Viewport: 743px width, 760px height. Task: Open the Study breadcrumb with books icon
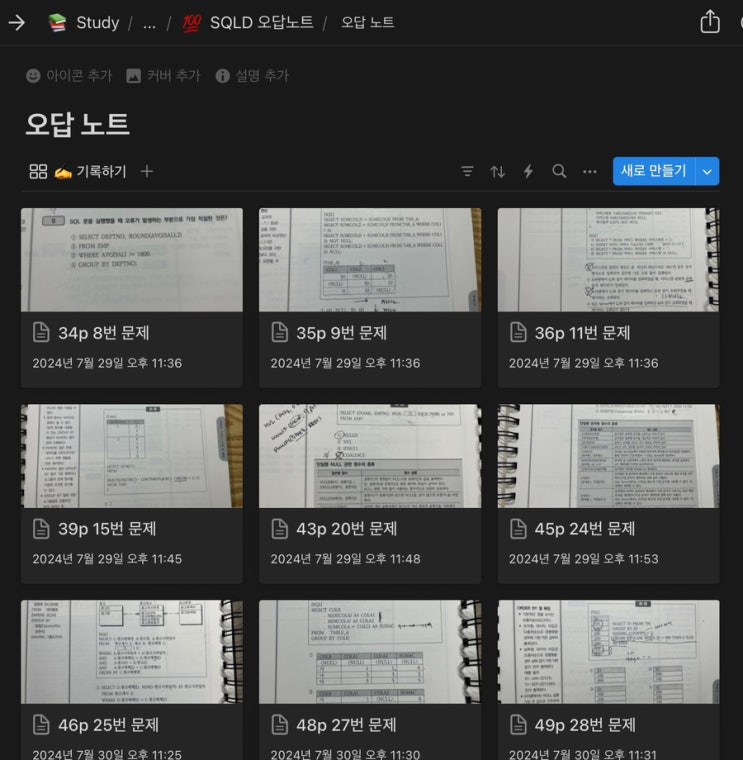[84, 22]
